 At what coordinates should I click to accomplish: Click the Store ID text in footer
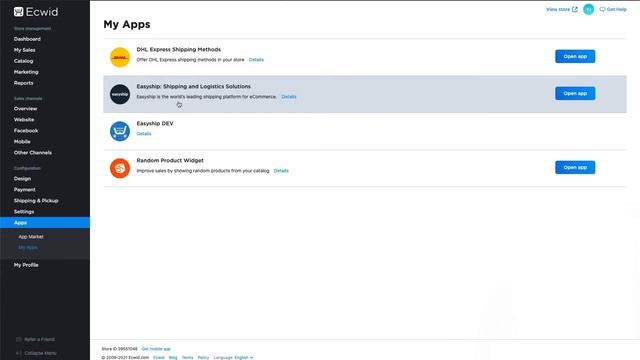[x=120, y=349]
